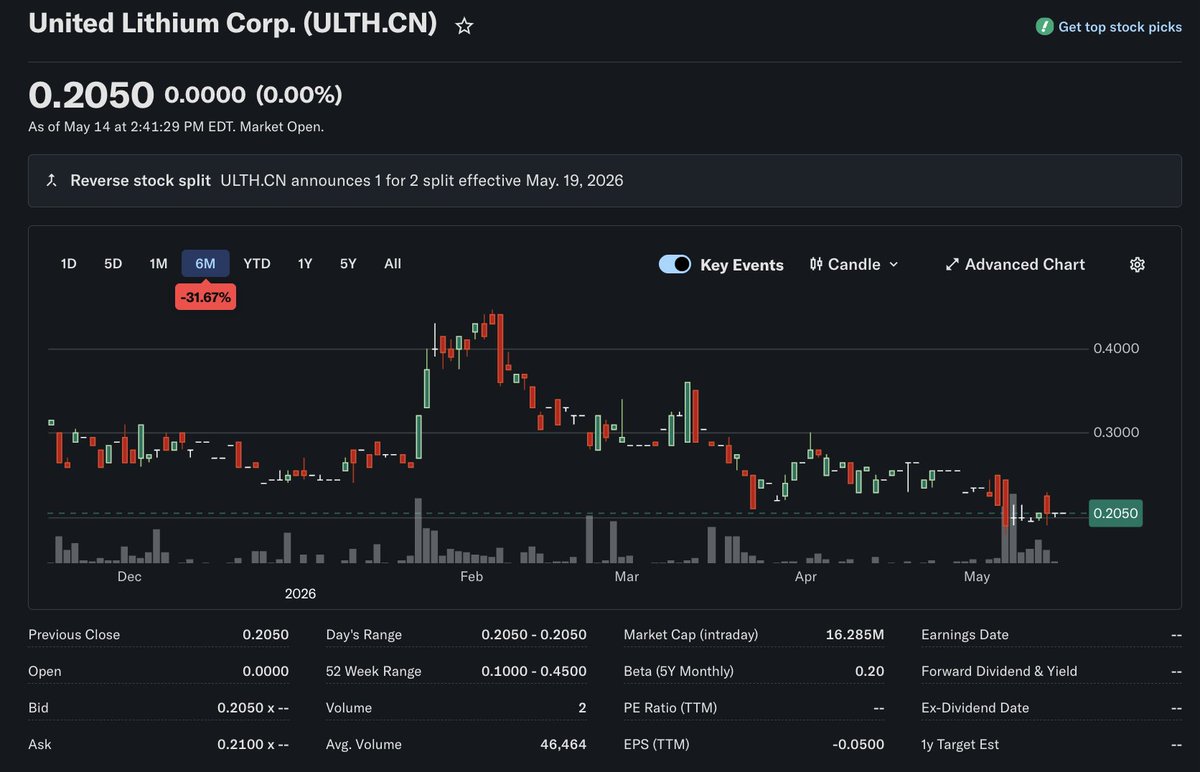The image size is (1200, 772).
Task: Click the market open timestamp line
Action: [176, 127]
